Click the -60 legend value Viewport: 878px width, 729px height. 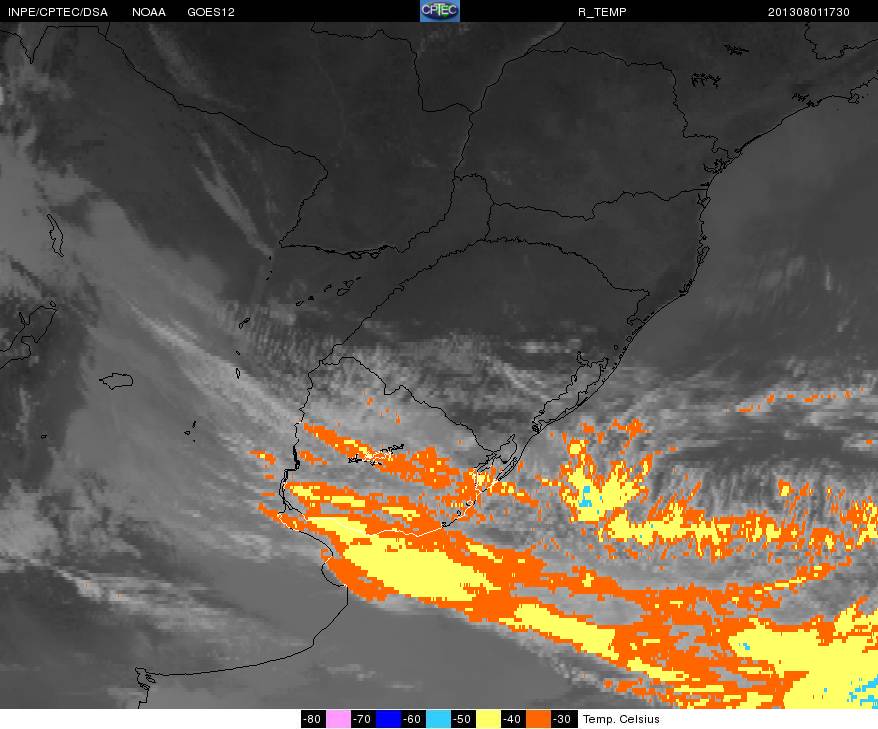[x=413, y=719]
